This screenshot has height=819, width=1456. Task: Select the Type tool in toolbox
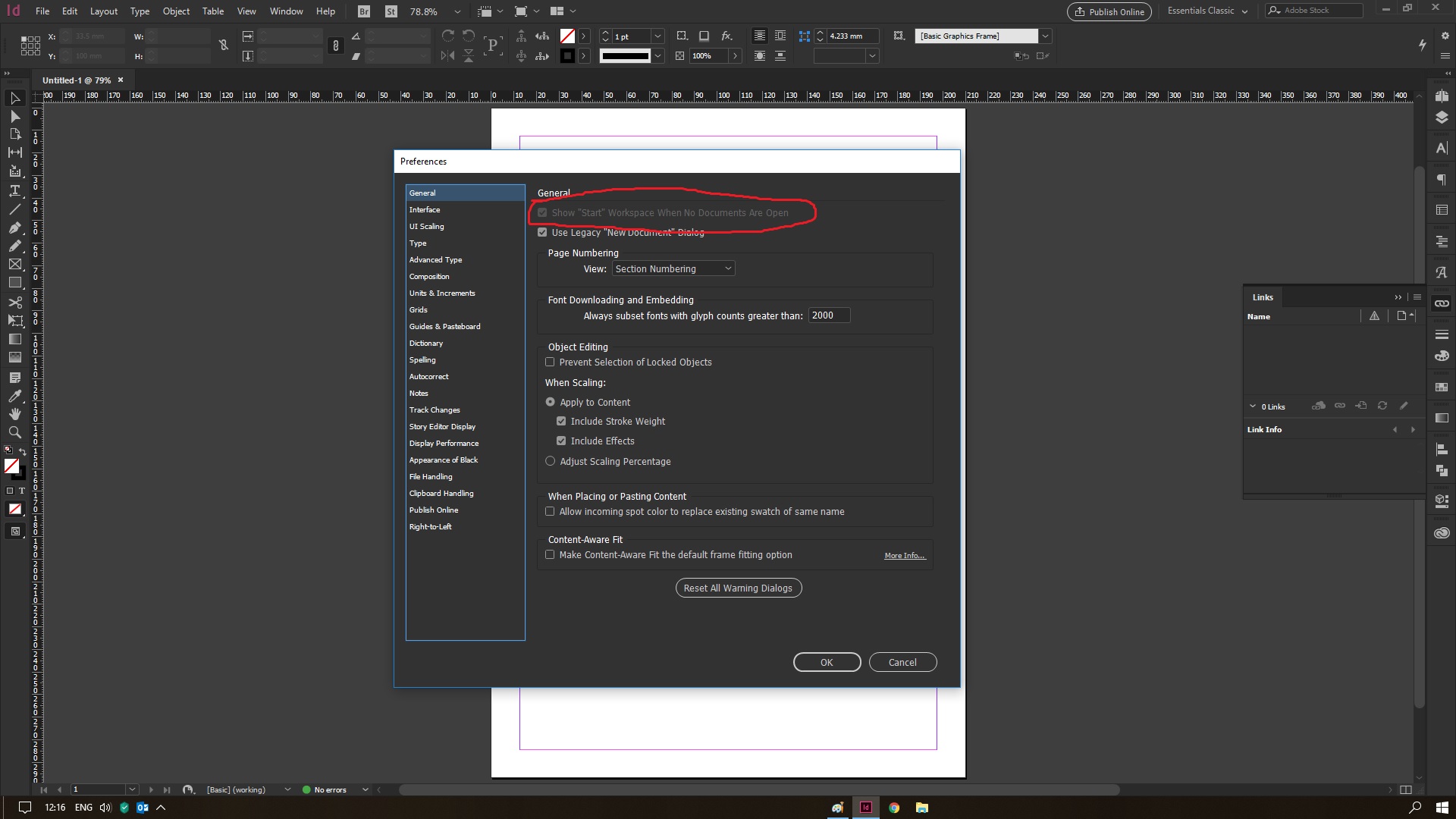click(x=14, y=190)
